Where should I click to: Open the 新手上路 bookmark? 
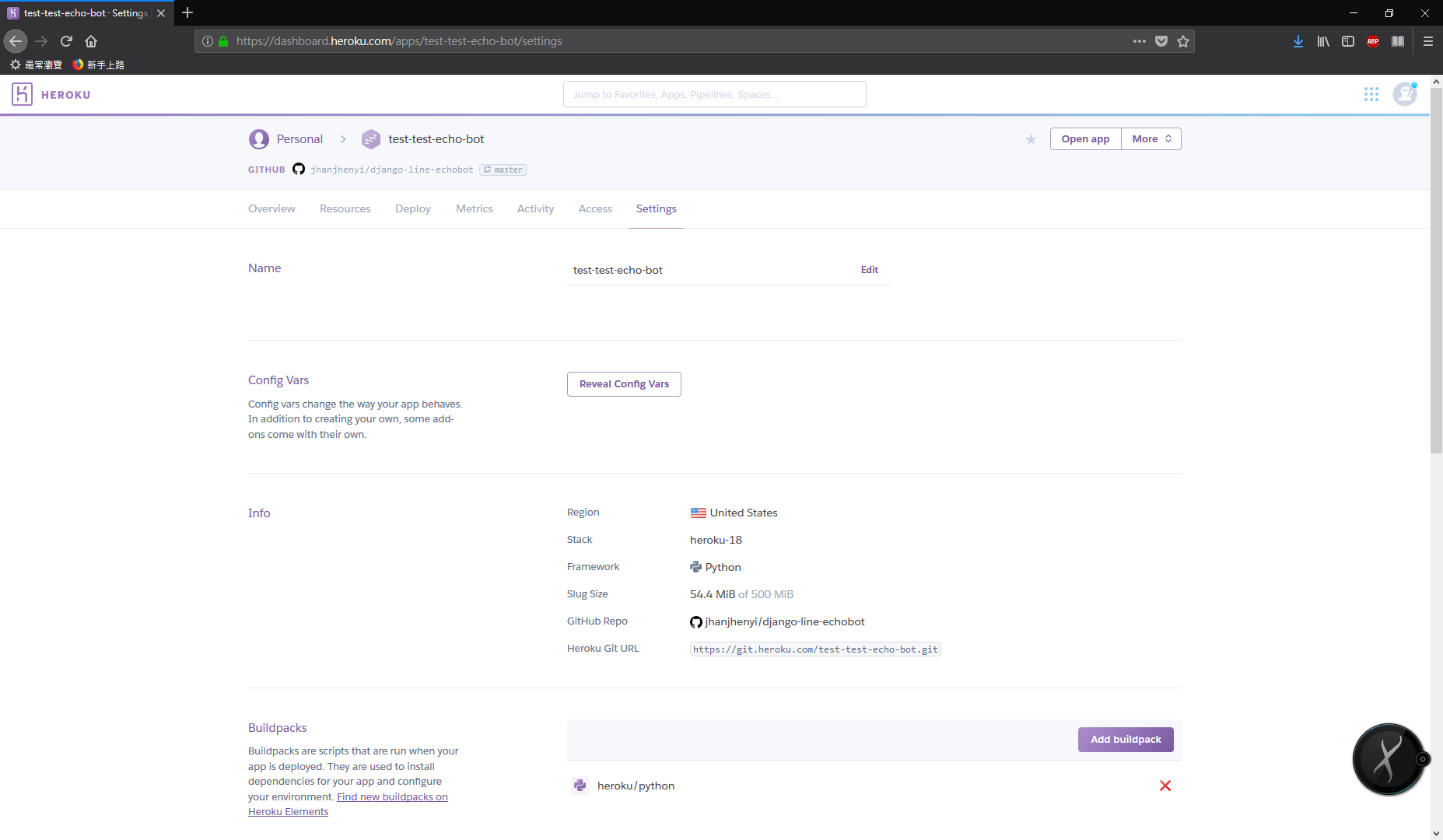point(99,65)
